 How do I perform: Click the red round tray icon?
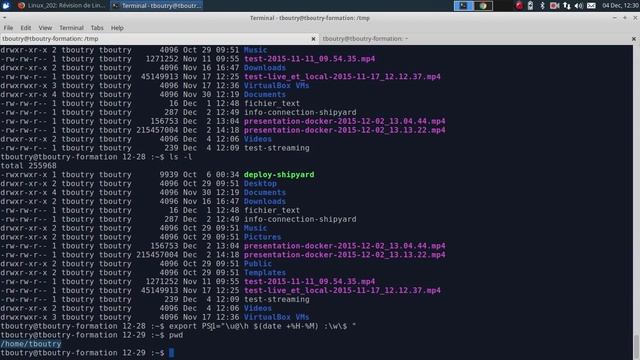pyautogui.click(x=519, y=6)
